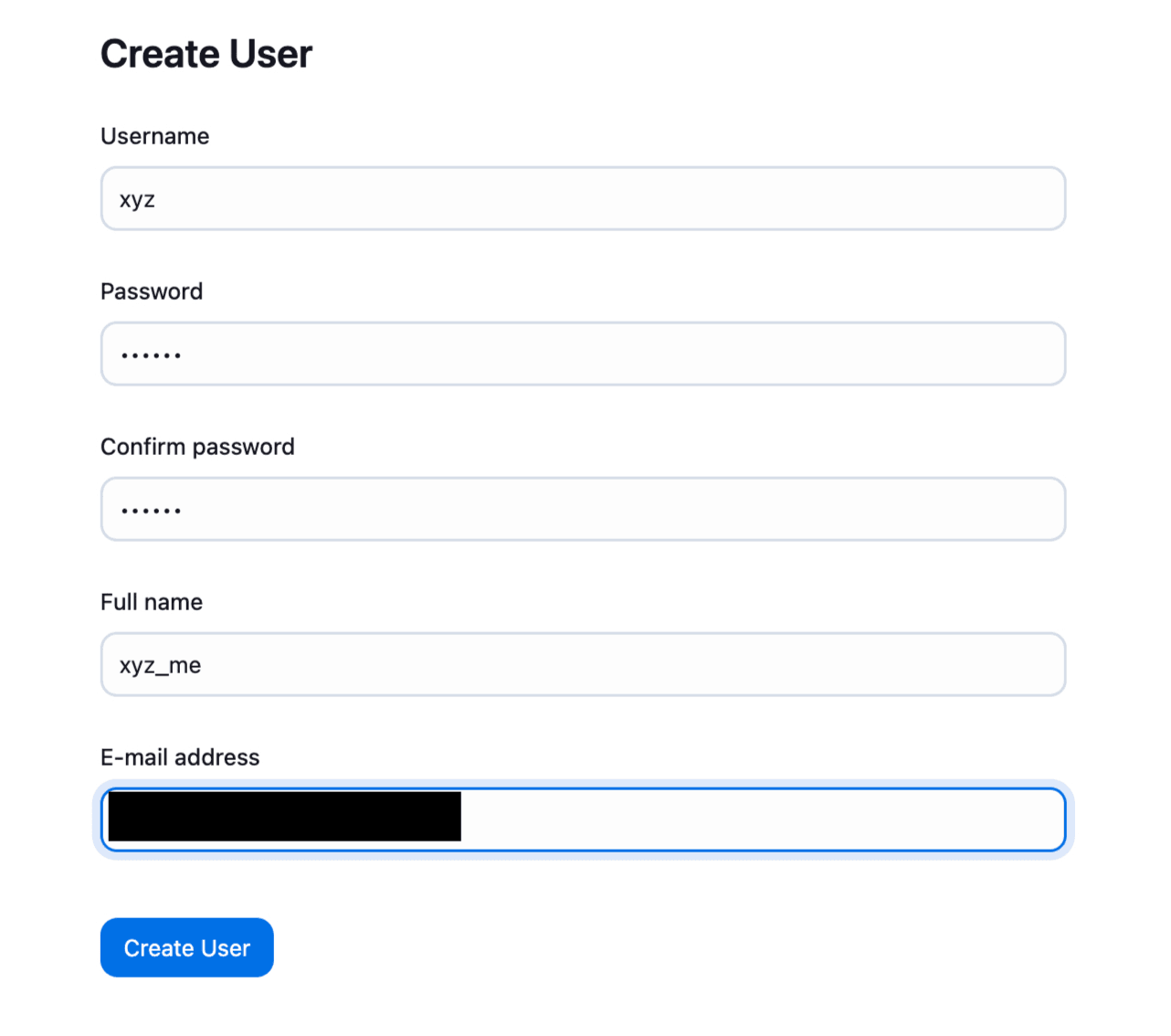Image resolution: width=1171 pixels, height=1036 pixels.
Task: Click the Confirm password label
Action: (x=197, y=447)
